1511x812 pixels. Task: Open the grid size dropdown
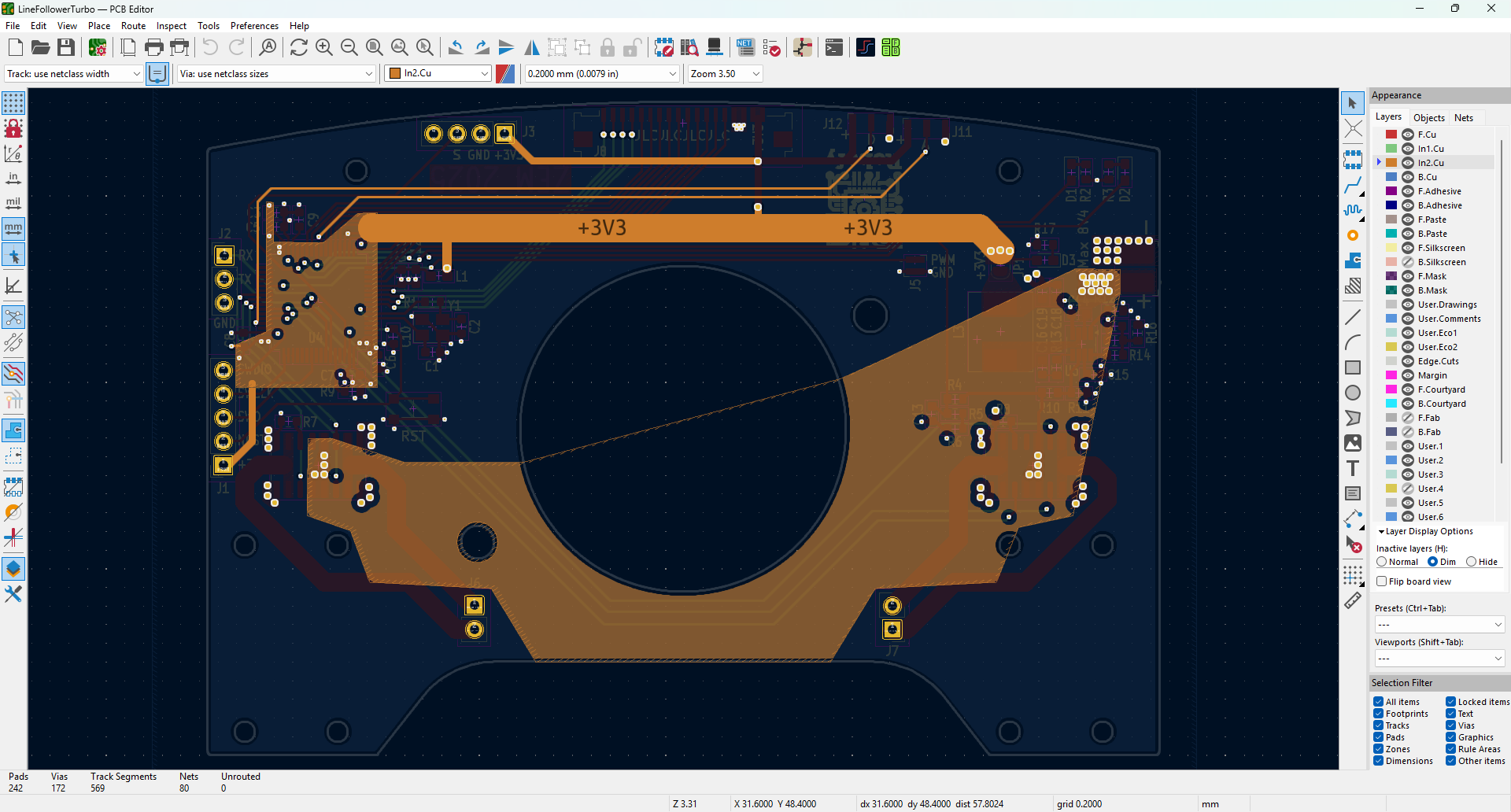(602, 73)
